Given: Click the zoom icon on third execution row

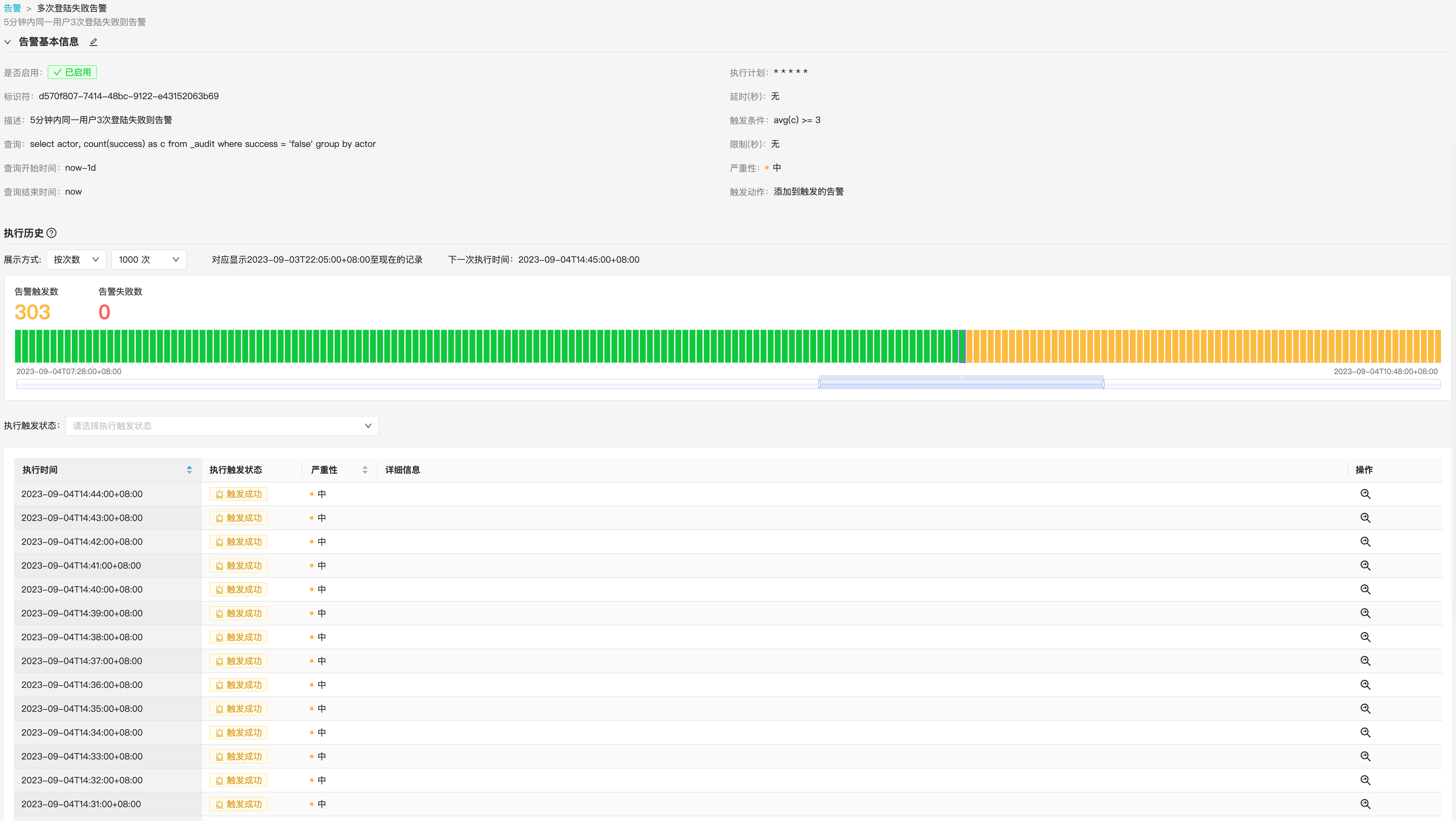Looking at the screenshot, I should 1365,541.
